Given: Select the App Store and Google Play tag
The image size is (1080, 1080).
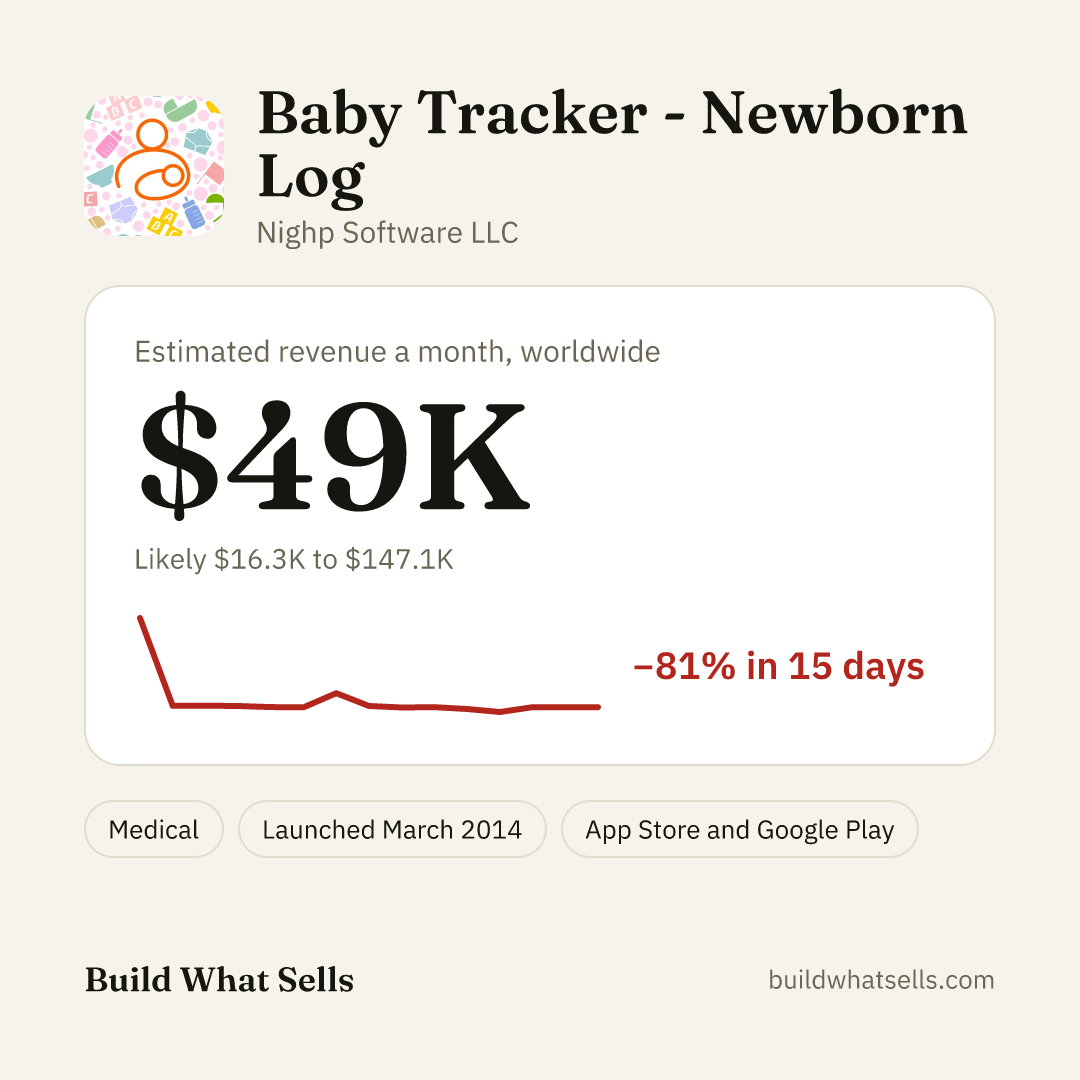Looking at the screenshot, I should tap(740, 829).
